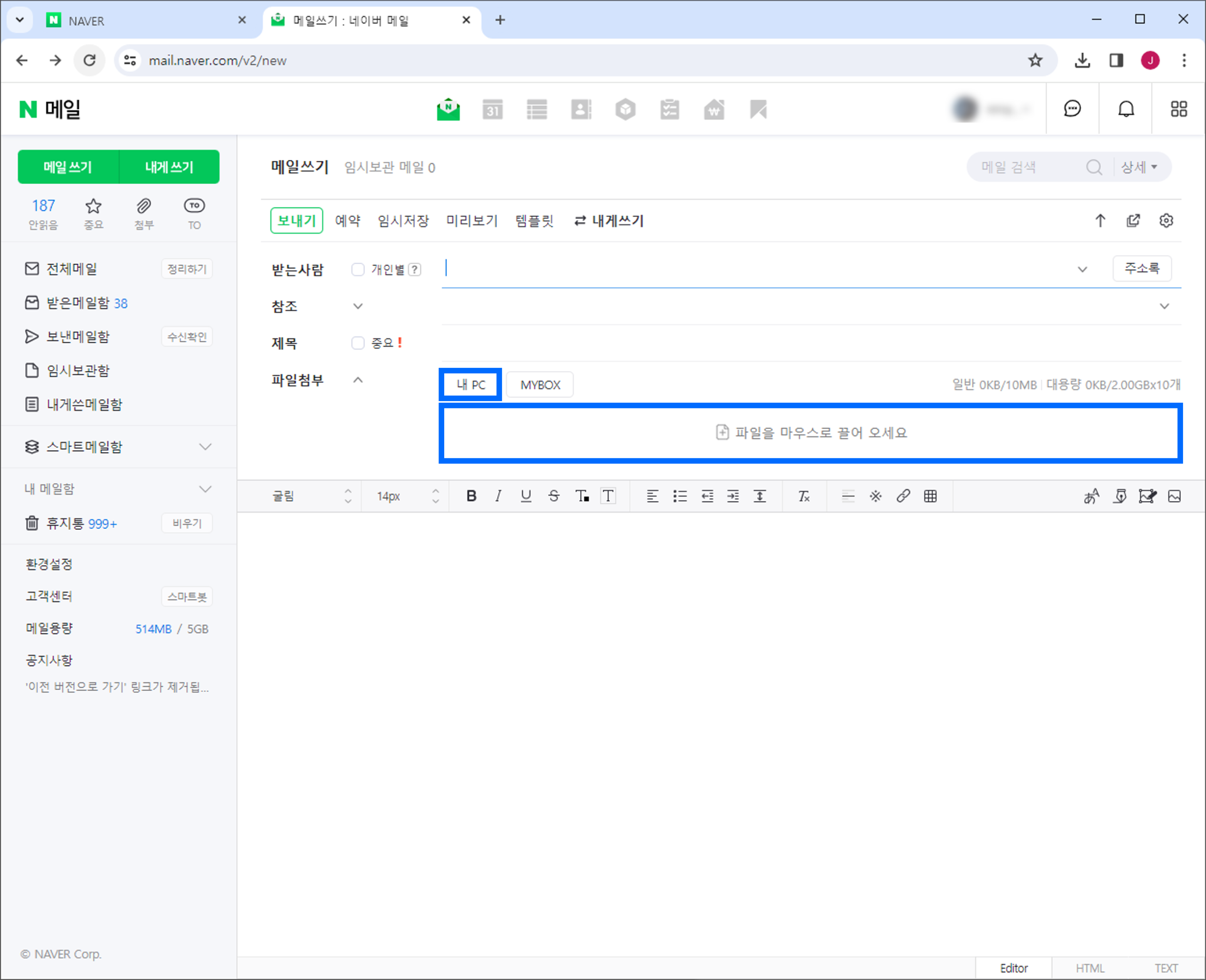Collapse the 파일첨부 attachment section
Image resolution: width=1206 pixels, height=980 pixels.
(358, 381)
